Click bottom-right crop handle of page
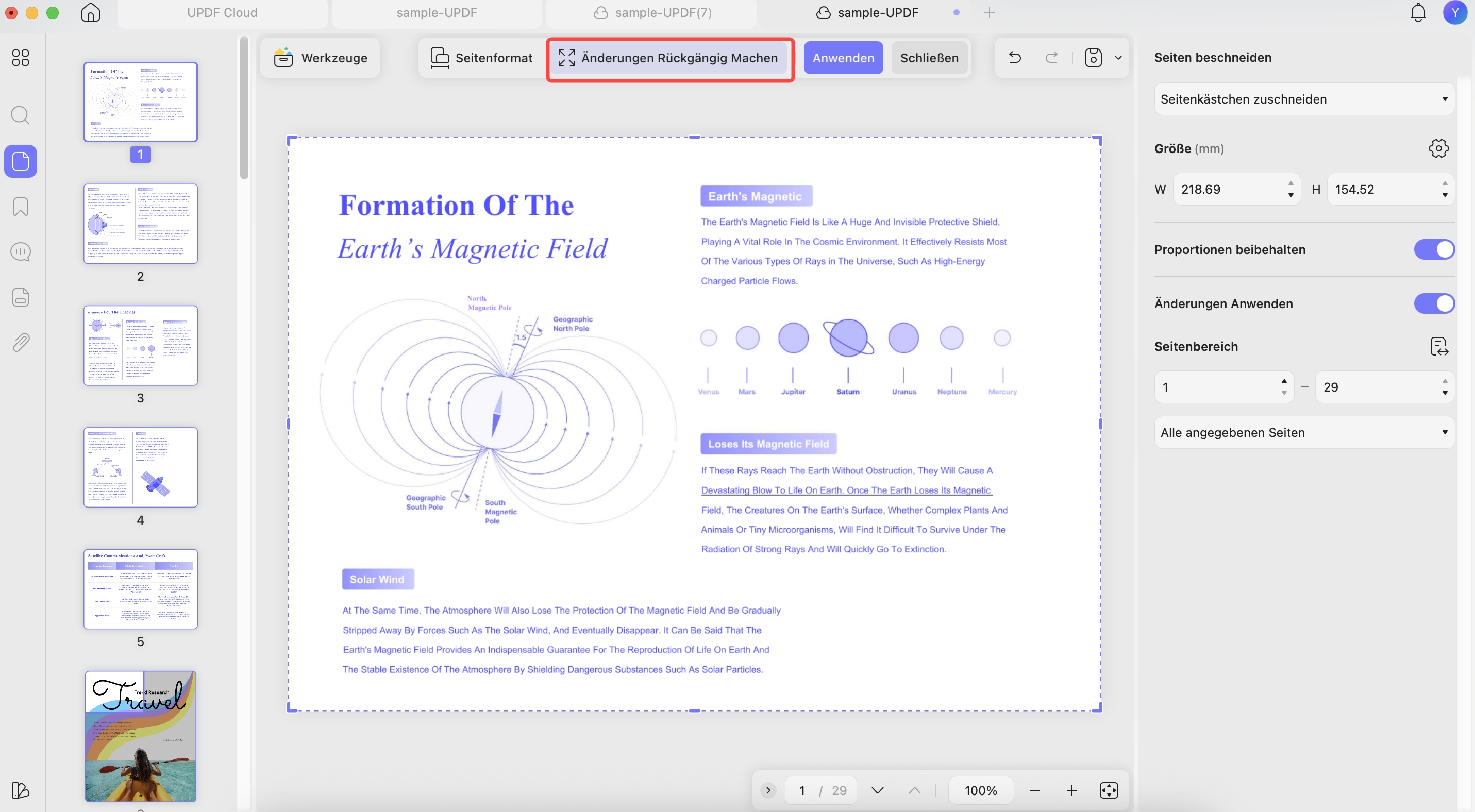The image size is (1475, 812). pos(1097,708)
